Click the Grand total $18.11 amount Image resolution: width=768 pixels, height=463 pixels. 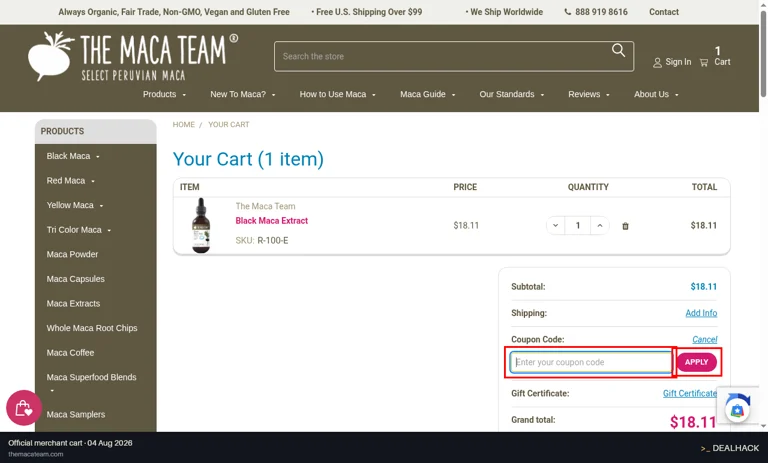pyautogui.click(x=693, y=421)
